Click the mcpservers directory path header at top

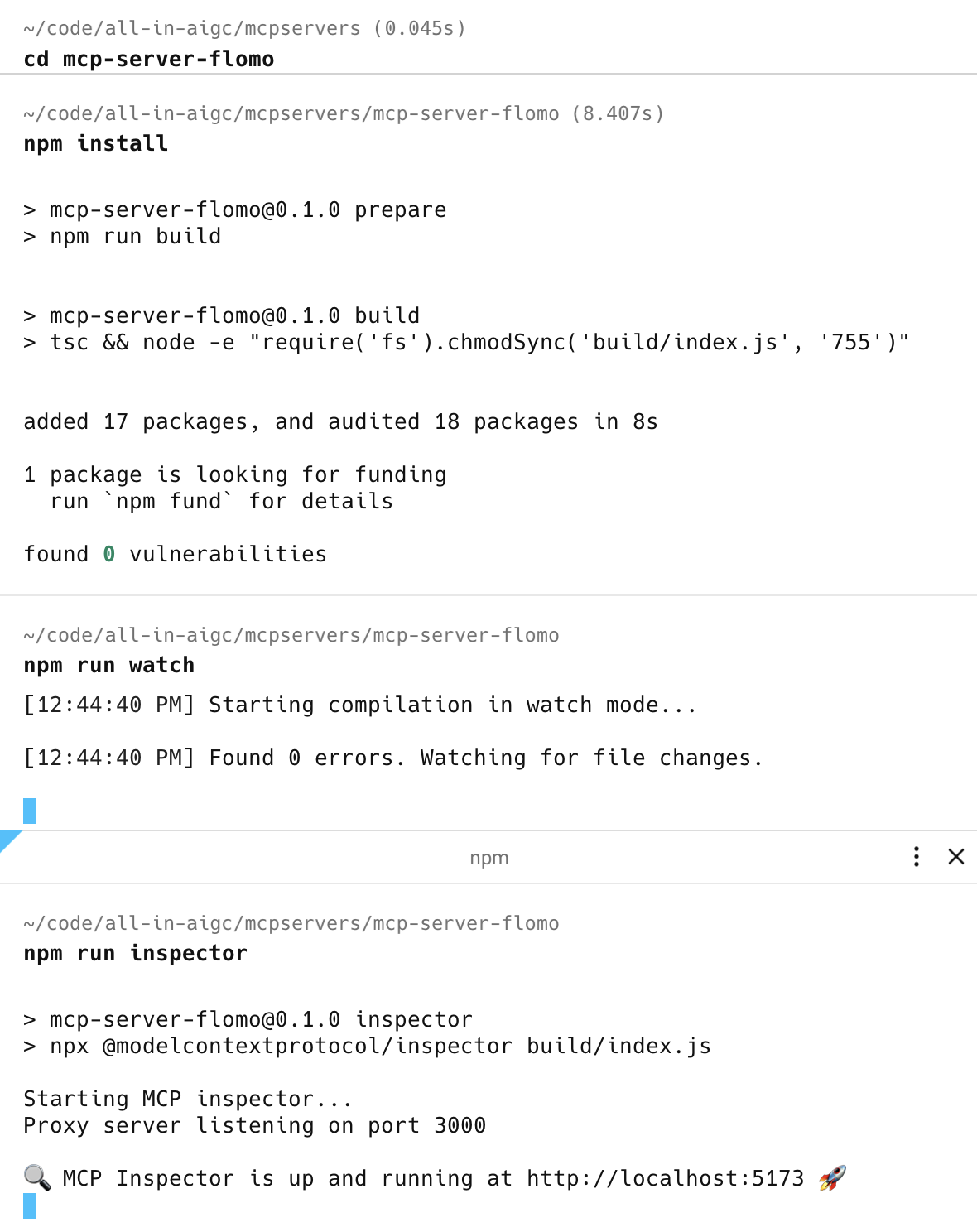(244, 28)
